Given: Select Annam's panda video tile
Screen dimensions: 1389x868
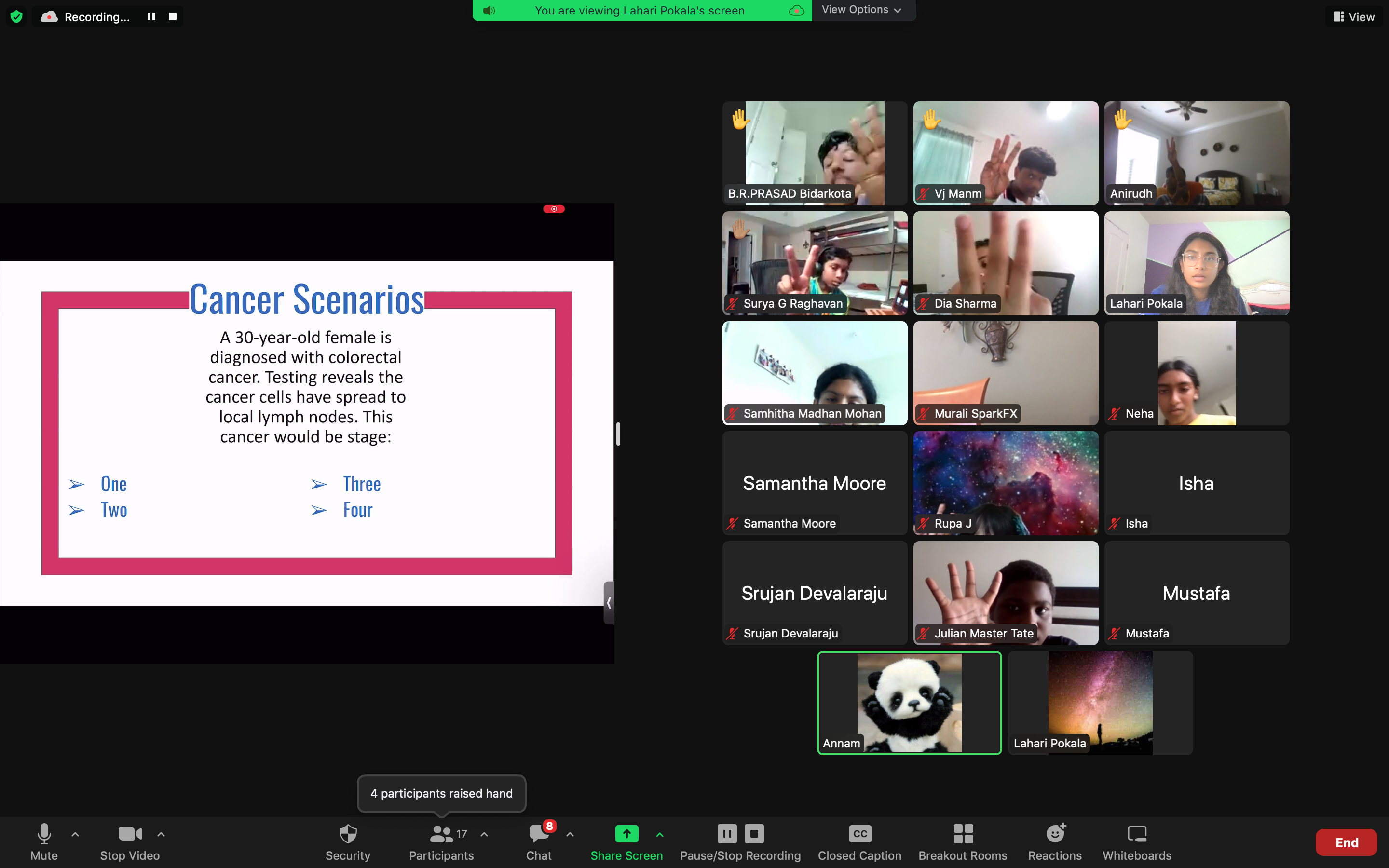Looking at the screenshot, I should coord(909,703).
